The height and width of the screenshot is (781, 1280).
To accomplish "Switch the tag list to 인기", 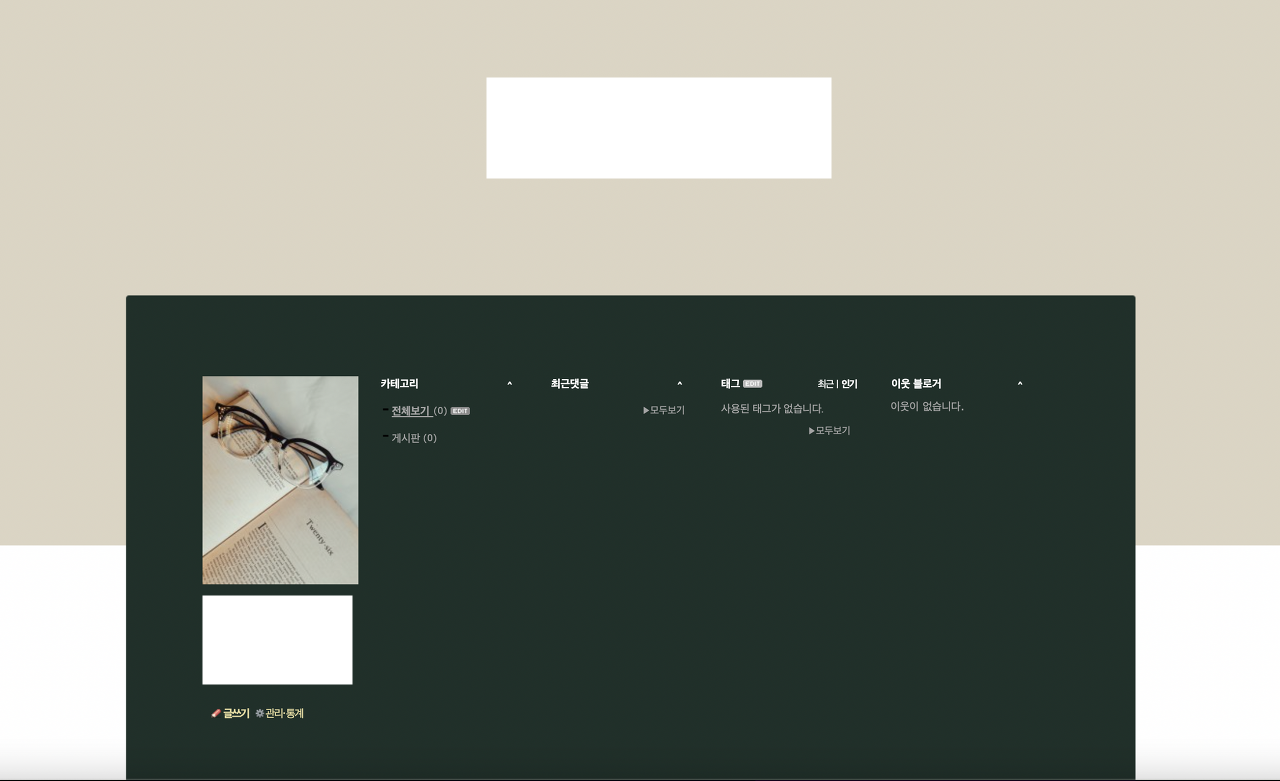I will click(x=849, y=384).
